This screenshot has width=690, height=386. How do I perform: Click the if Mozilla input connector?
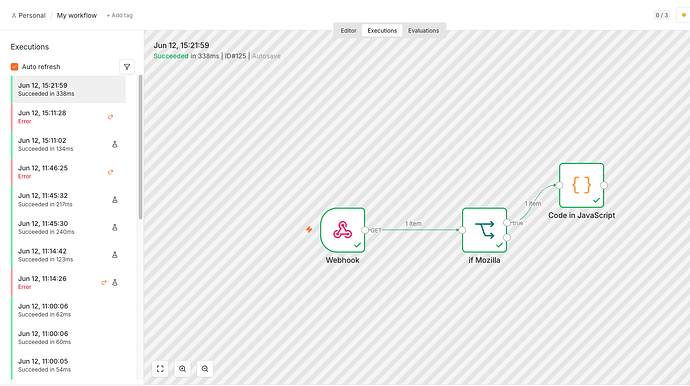tap(462, 230)
